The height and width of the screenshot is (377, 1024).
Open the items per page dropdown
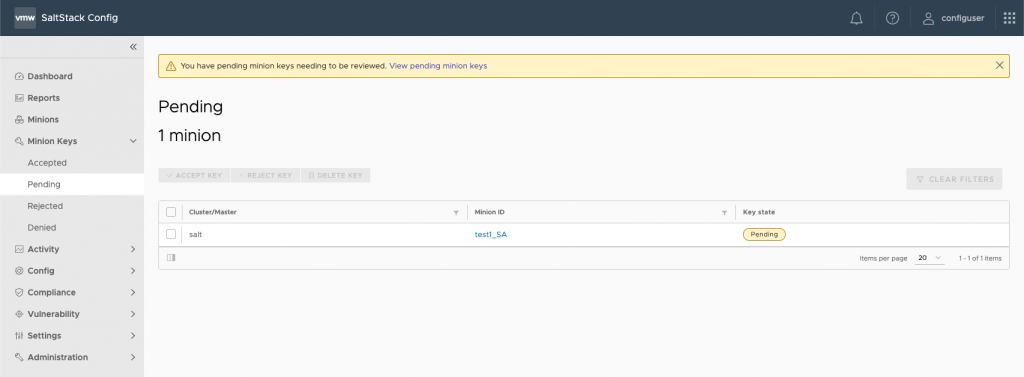point(930,258)
